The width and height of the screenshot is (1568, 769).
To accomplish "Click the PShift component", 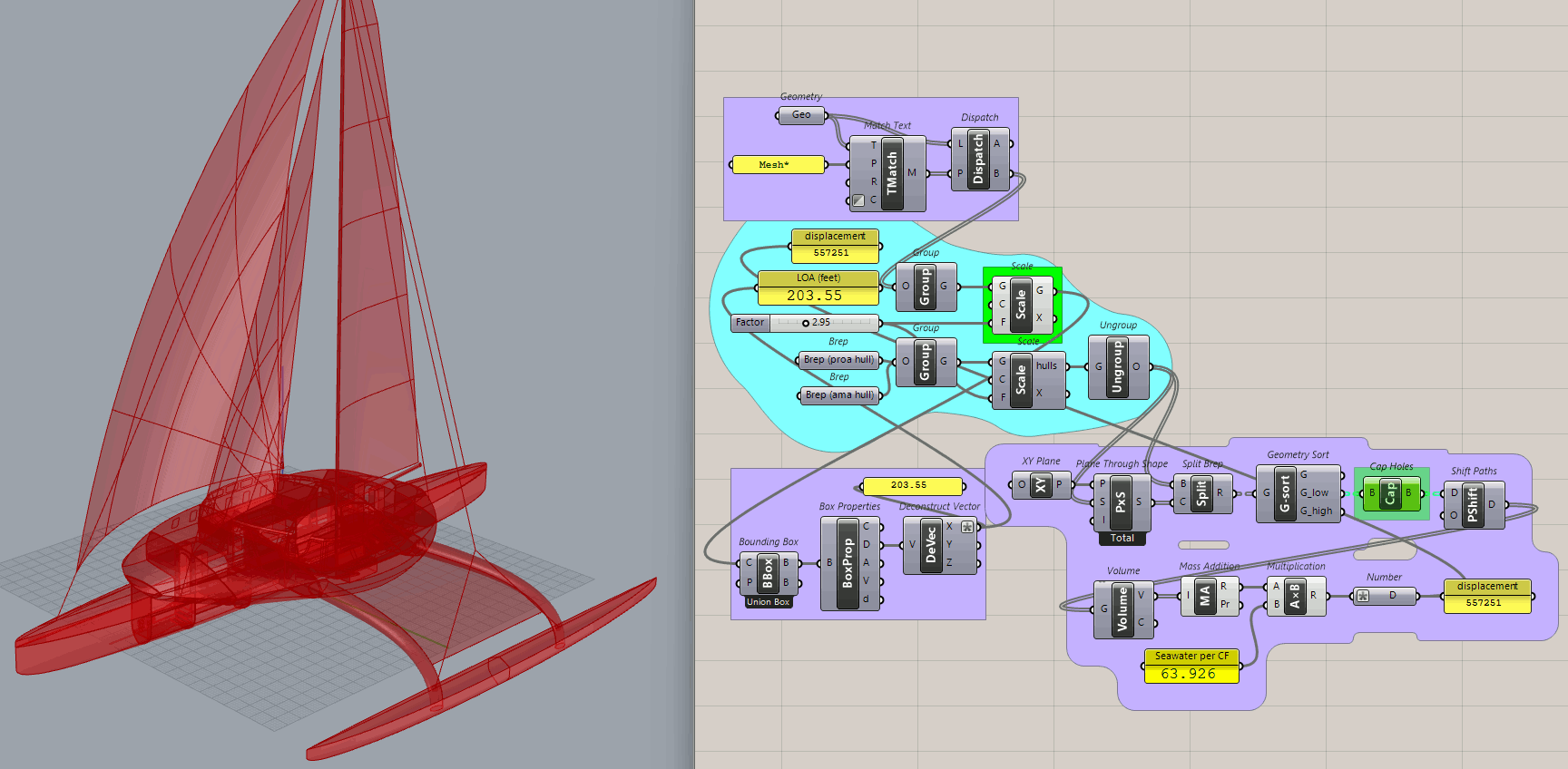I will [1473, 504].
